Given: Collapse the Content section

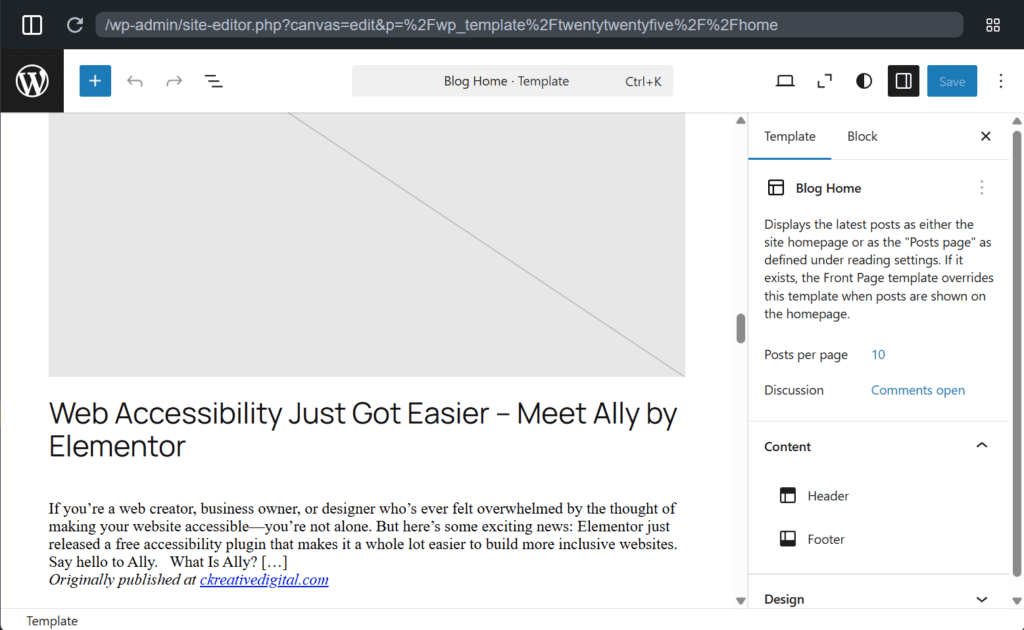Looking at the screenshot, I should 981,446.
